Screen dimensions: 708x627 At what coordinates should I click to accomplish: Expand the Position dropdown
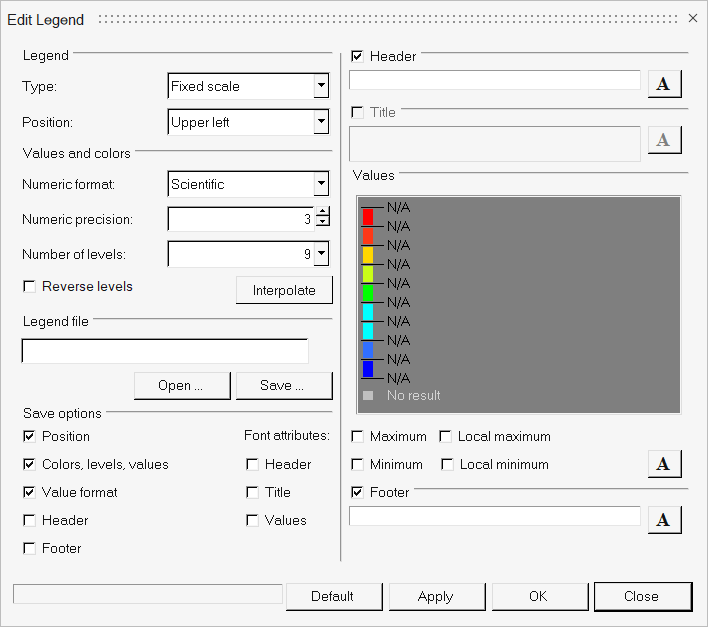pyautogui.click(x=321, y=122)
